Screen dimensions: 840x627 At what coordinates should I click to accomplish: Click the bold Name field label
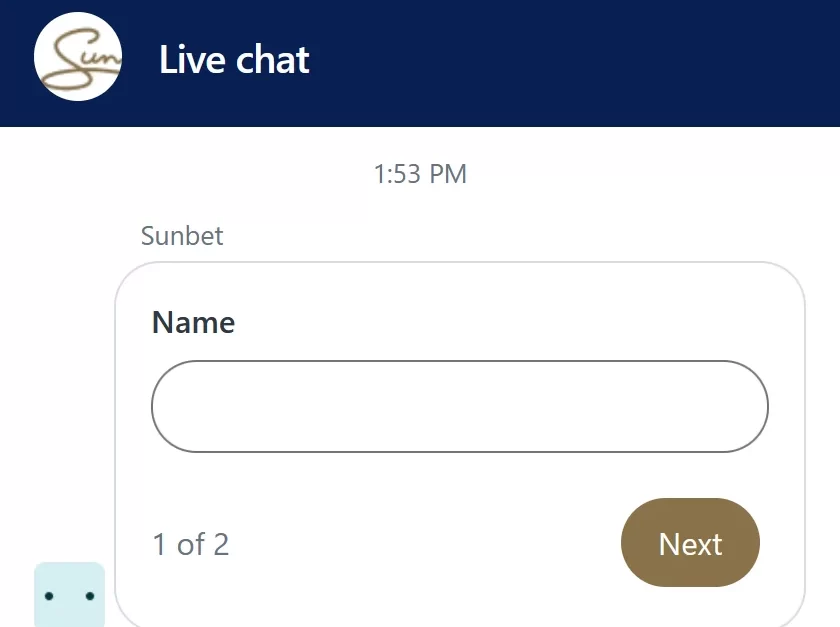pos(193,322)
